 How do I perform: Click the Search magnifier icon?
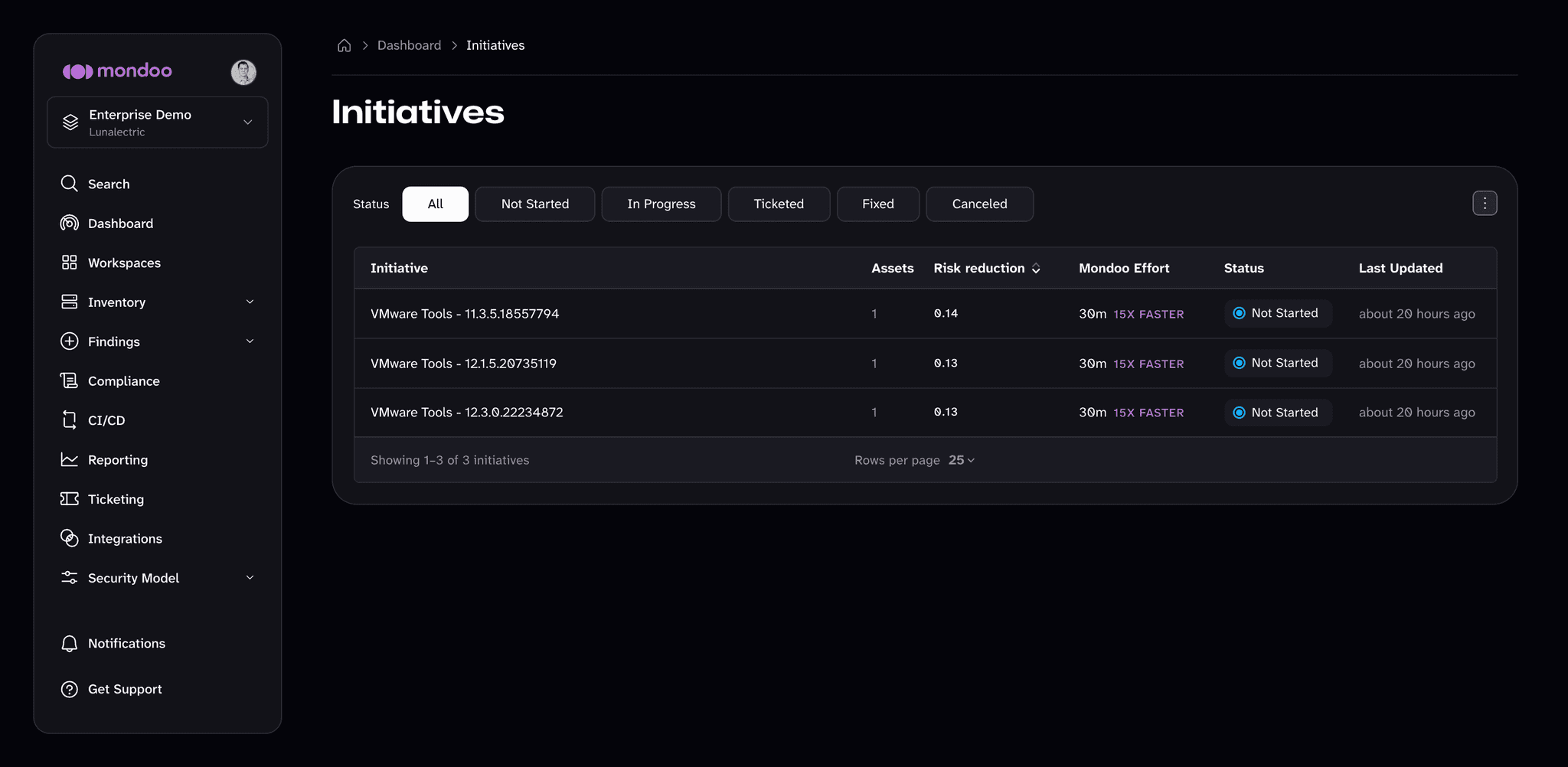pyautogui.click(x=69, y=184)
